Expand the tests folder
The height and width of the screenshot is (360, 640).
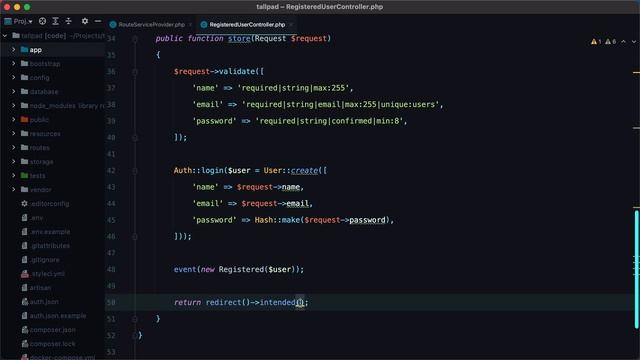[x=13, y=175]
